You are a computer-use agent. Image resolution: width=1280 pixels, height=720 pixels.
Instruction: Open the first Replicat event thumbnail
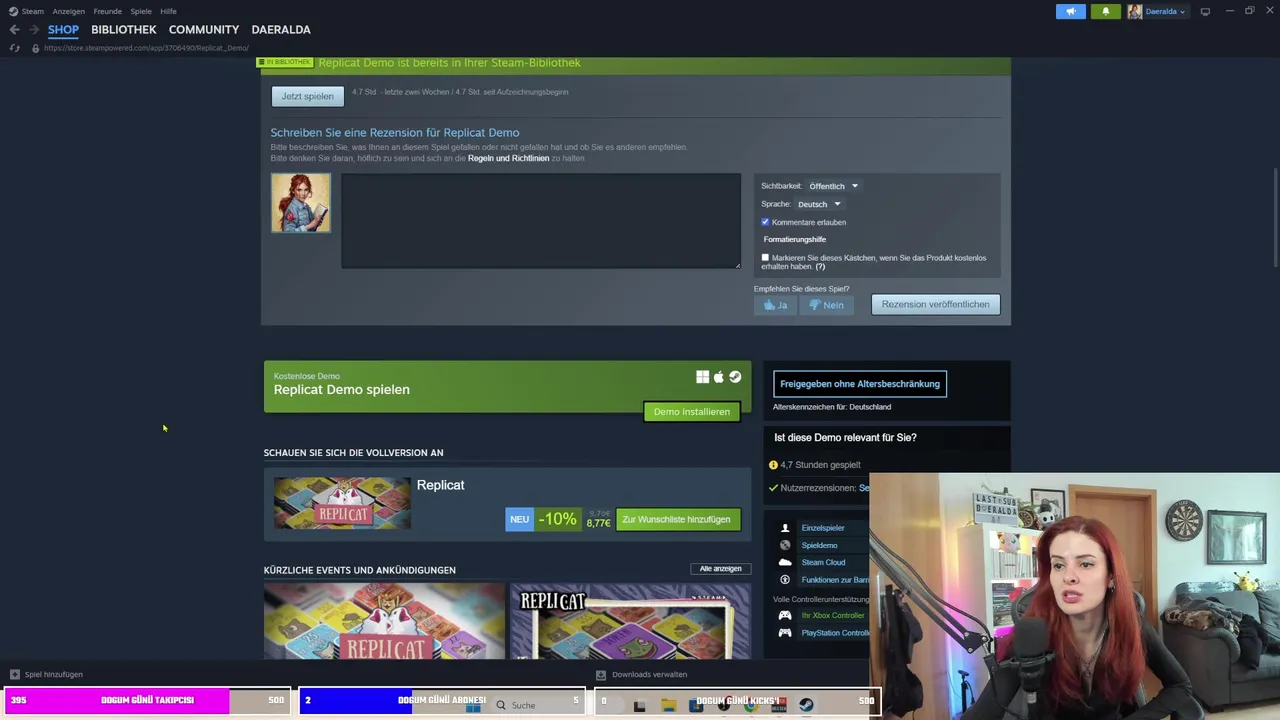[384, 621]
